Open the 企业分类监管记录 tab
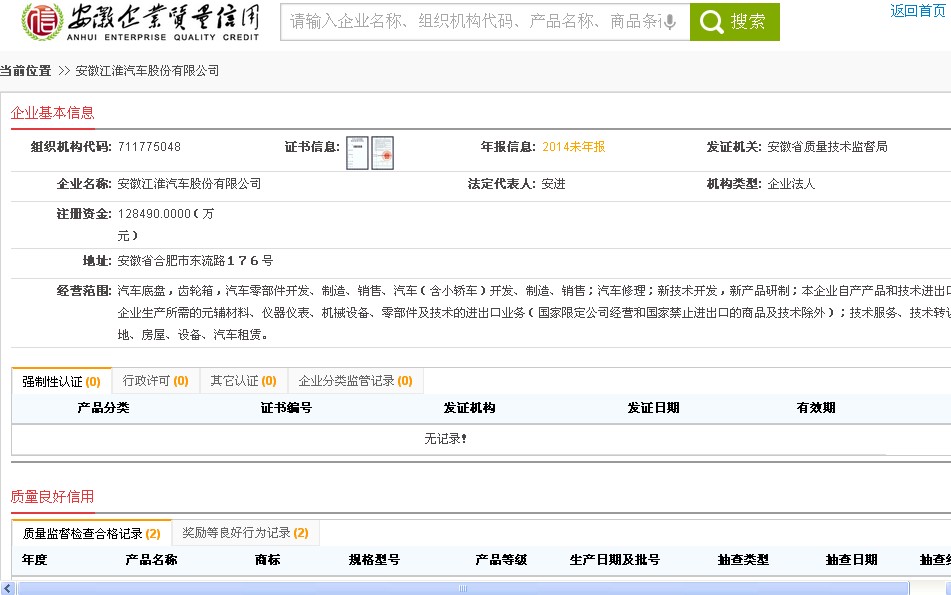 click(355, 381)
